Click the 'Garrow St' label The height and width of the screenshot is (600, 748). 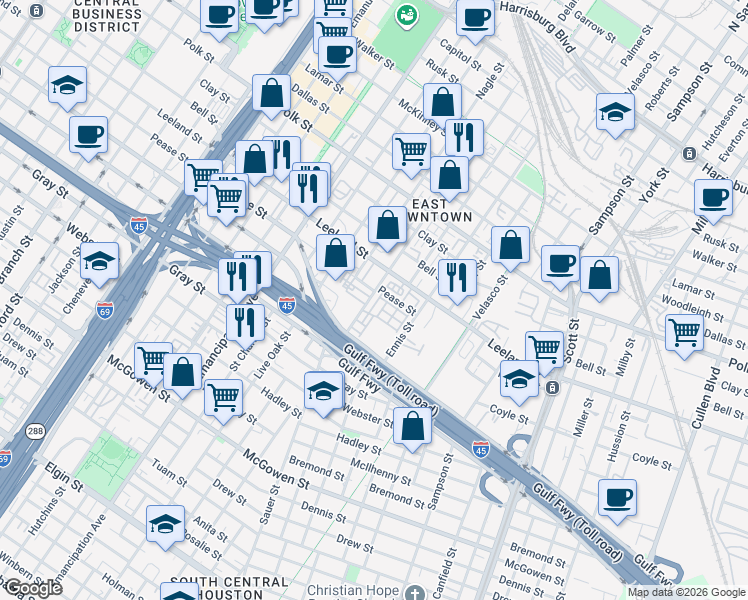595,26
